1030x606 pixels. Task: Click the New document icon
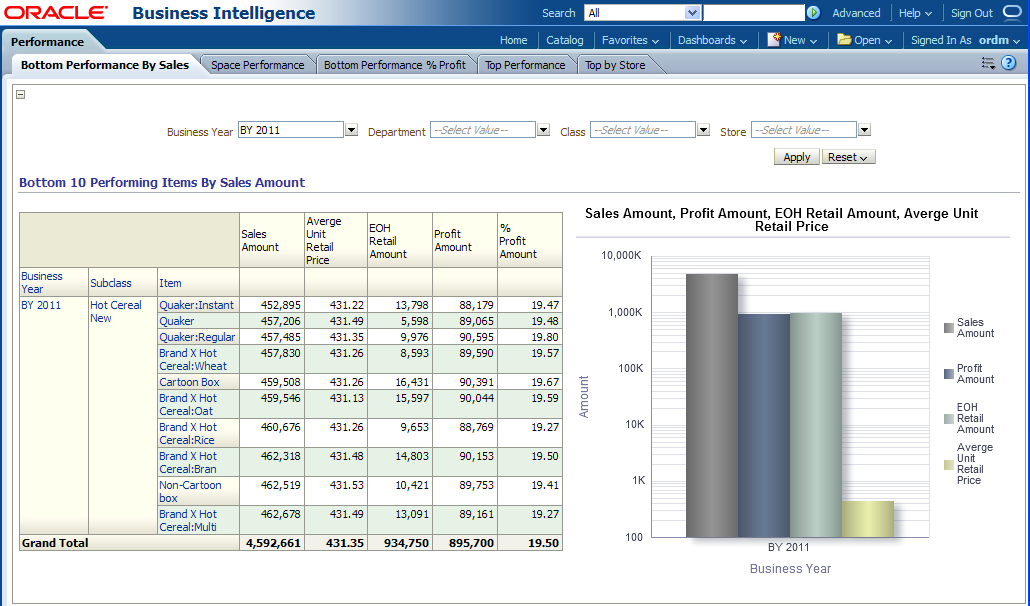[774, 40]
